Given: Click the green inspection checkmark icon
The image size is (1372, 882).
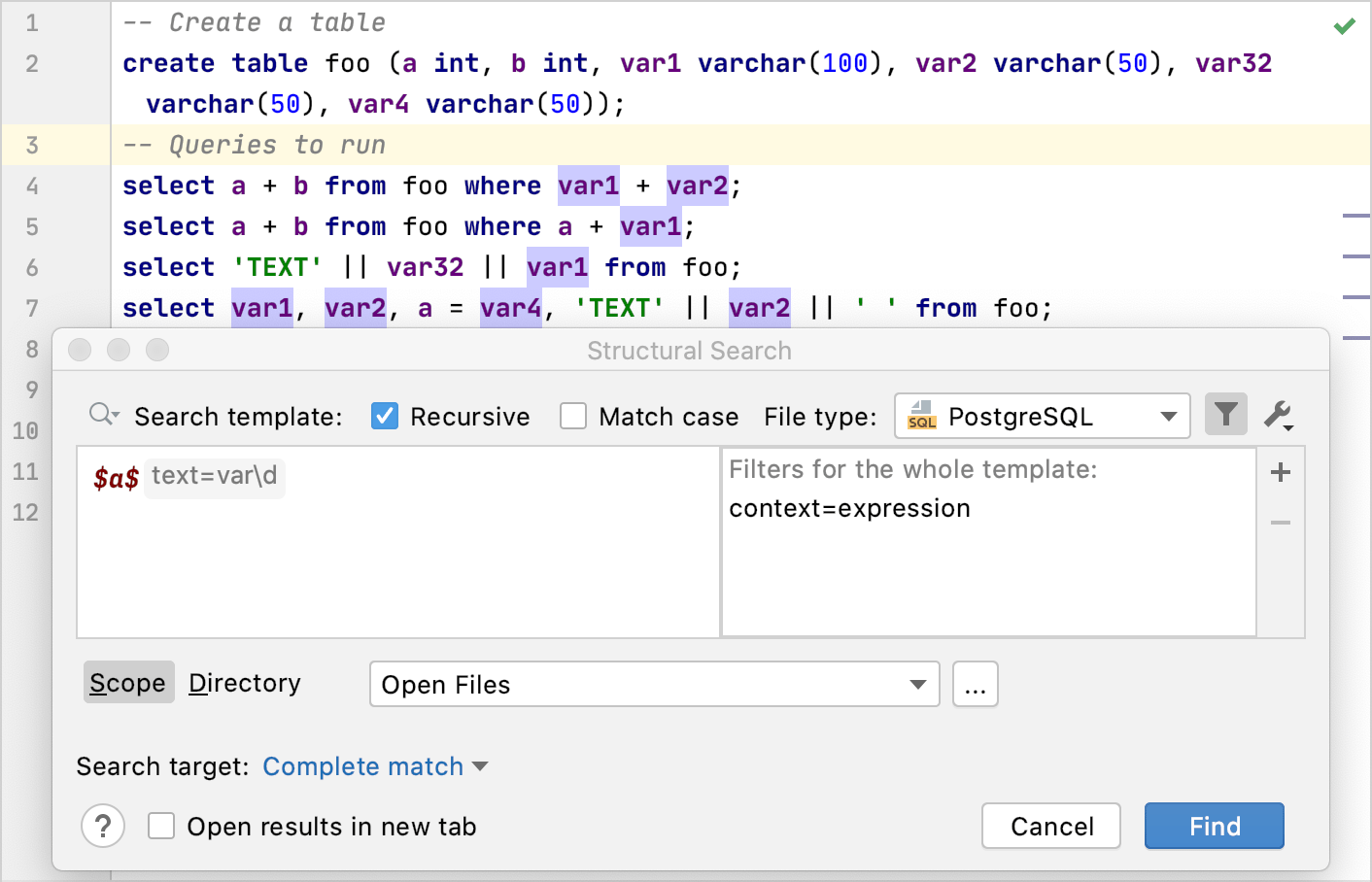Looking at the screenshot, I should (1344, 26).
